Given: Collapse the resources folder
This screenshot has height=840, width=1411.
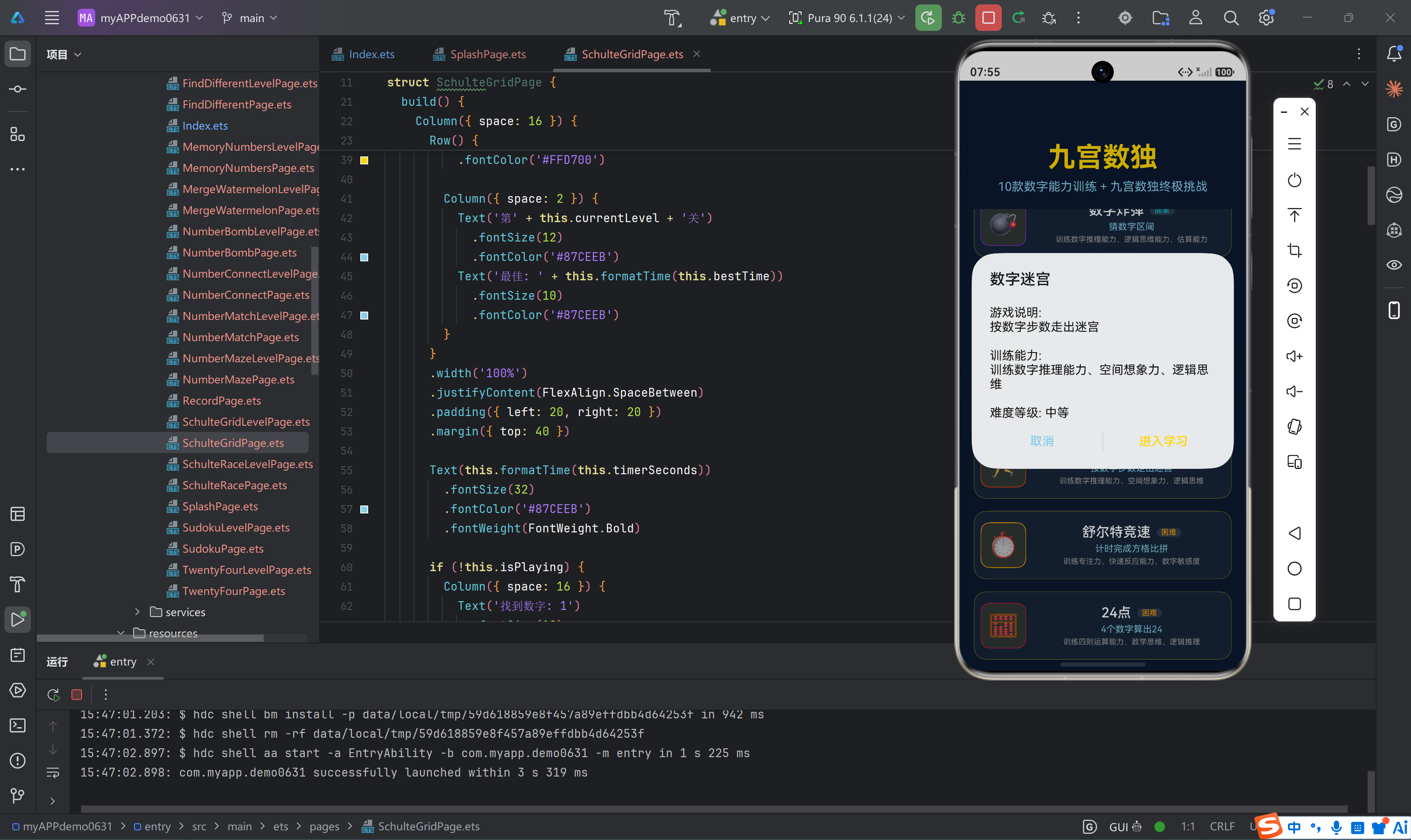Looking at the screenshot, I should [121, 633].
